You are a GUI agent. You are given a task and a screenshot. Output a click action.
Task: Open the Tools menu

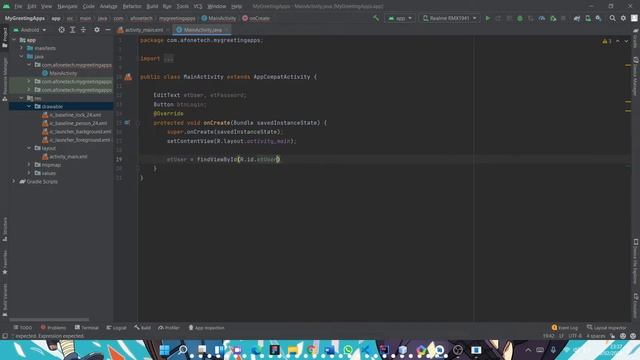pos(182,7)
